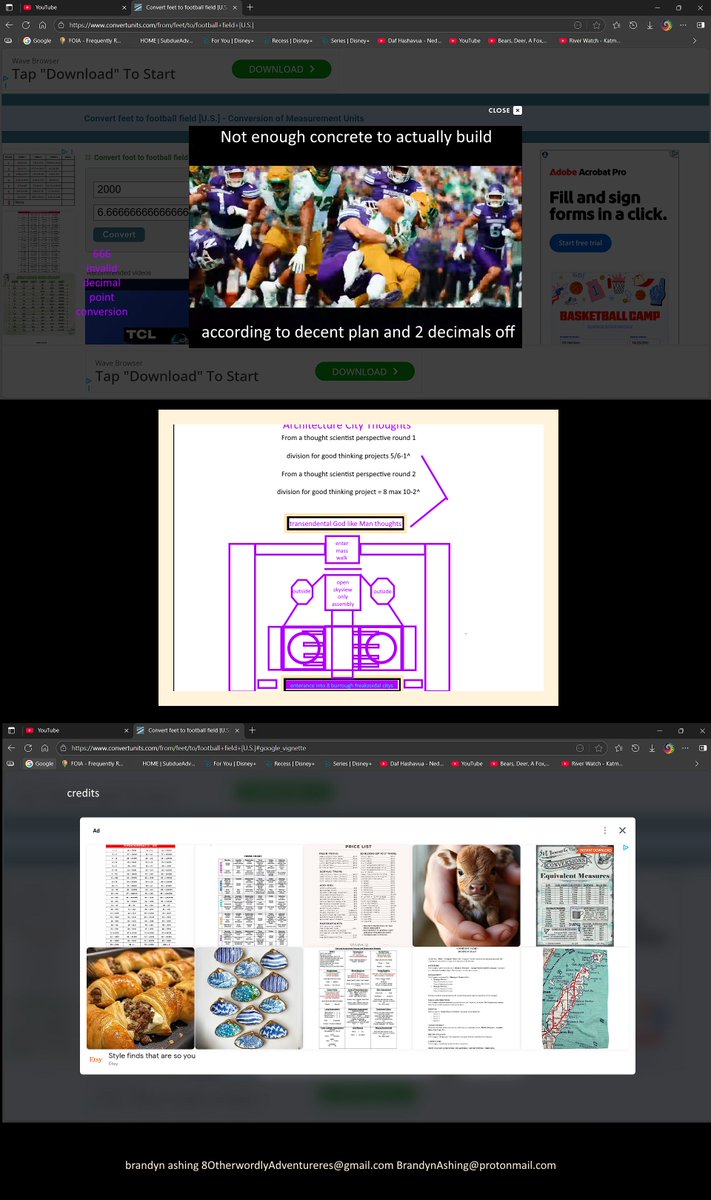Click blue shell dishes ad image
Viewport: 711px width, 1200px height.
coord(249,998)
